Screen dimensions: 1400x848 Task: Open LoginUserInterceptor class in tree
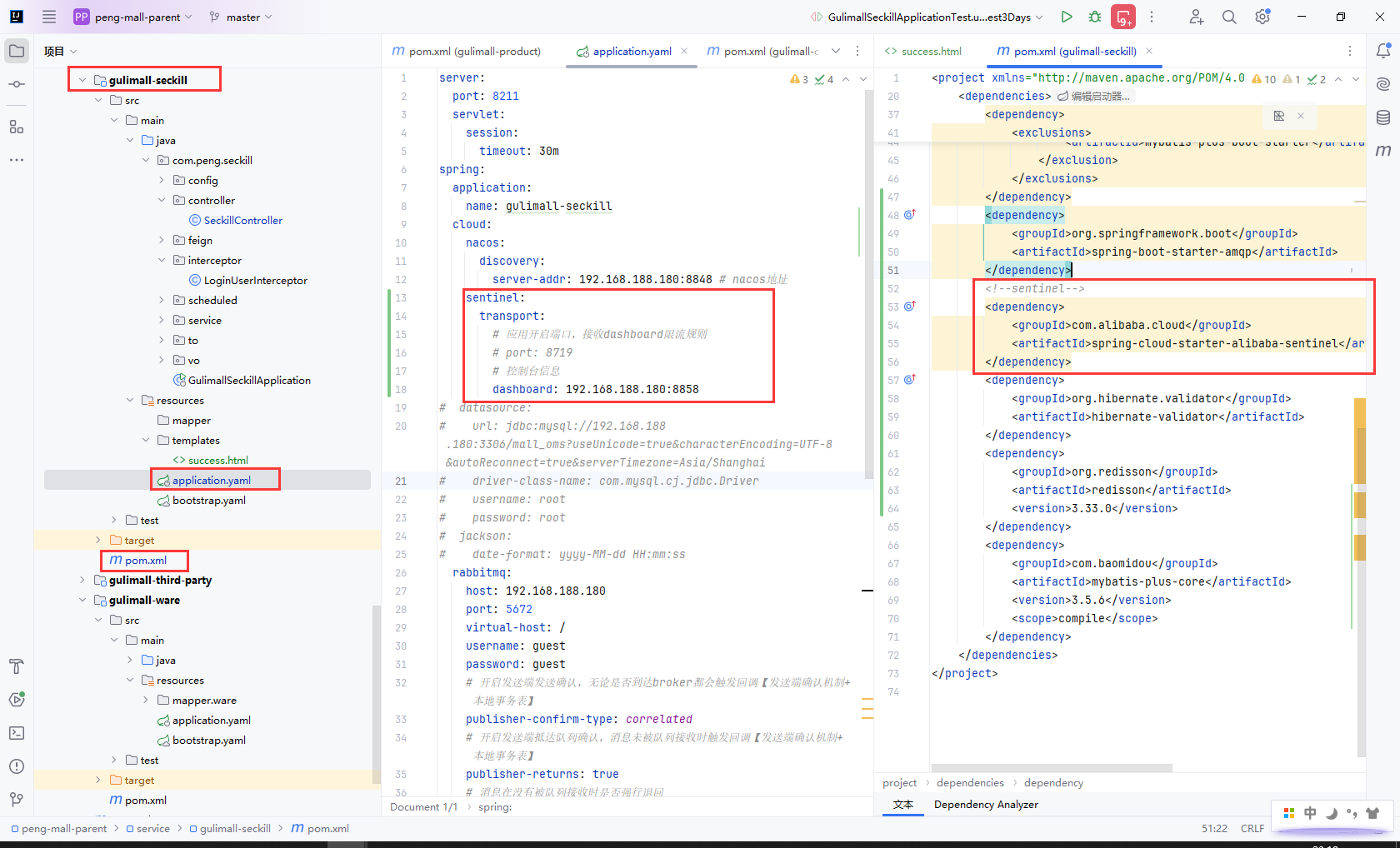pos(256,280)
